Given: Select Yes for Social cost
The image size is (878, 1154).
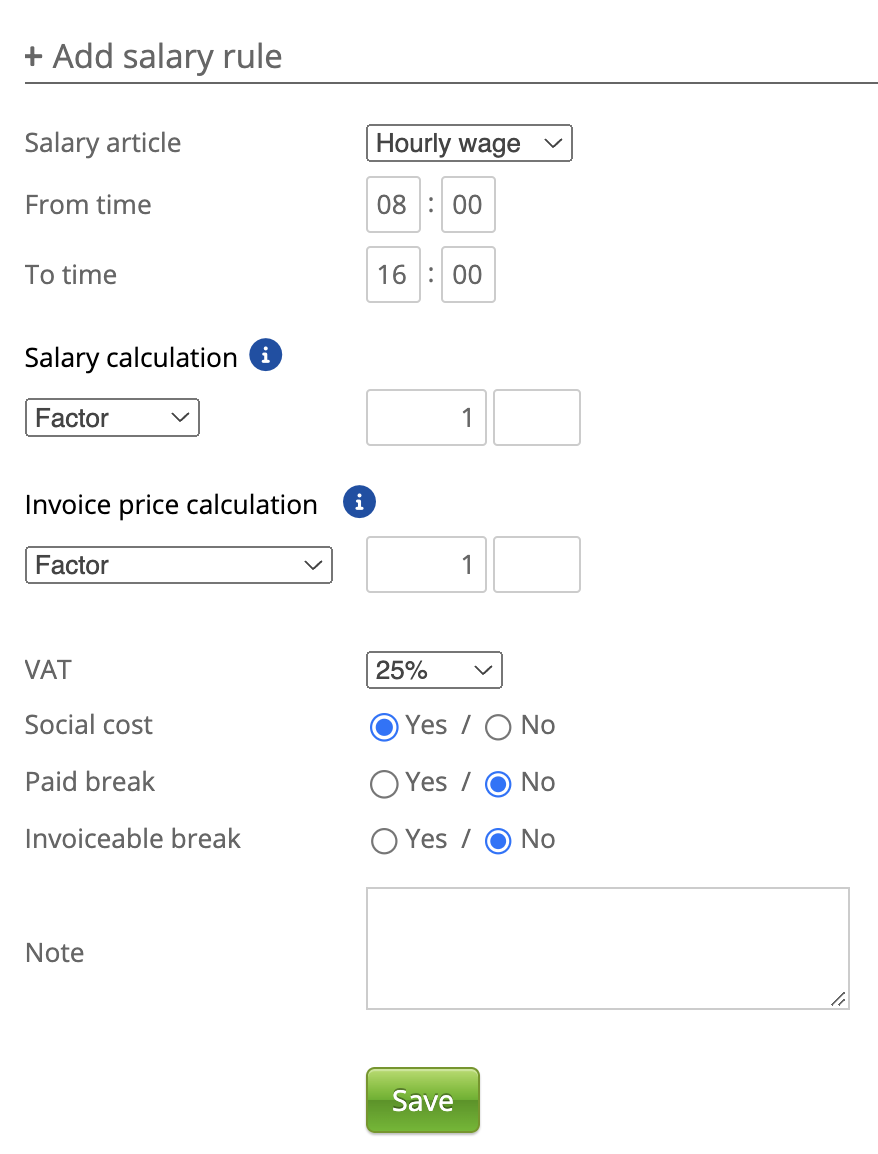Looking at the screenshot, I should pyautogui.click(x=384, y=727).
